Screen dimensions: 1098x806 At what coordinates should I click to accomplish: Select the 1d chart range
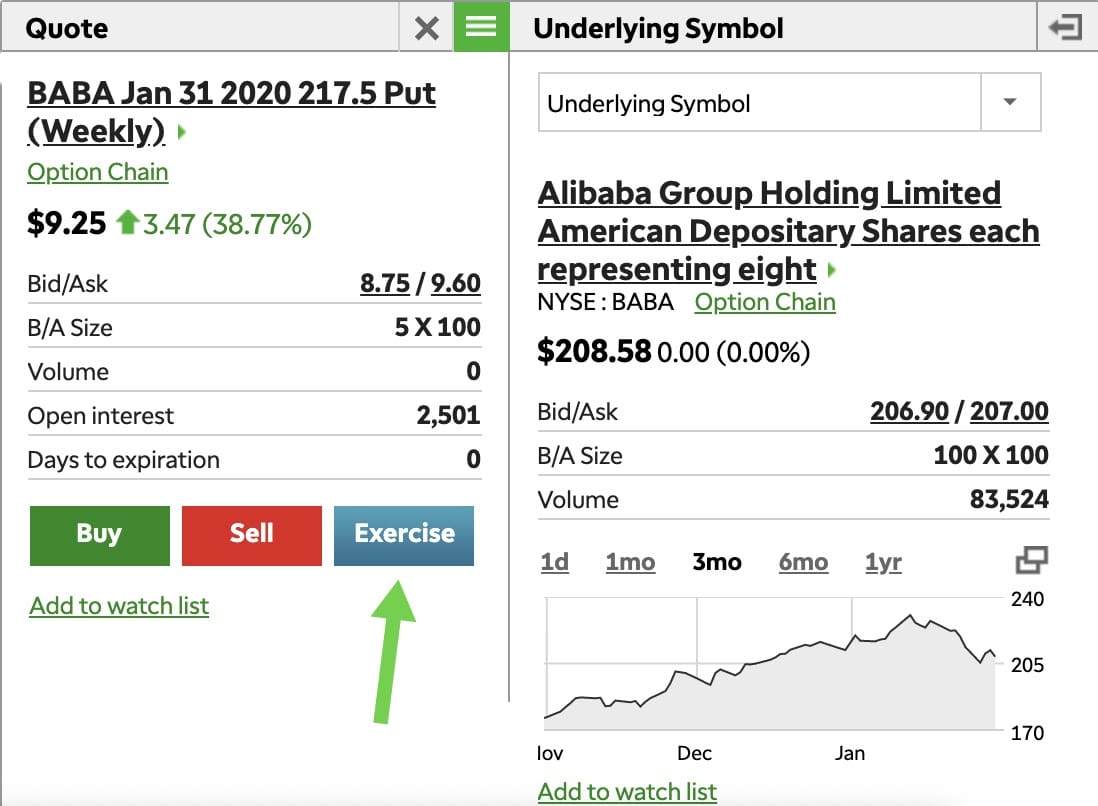555,562
